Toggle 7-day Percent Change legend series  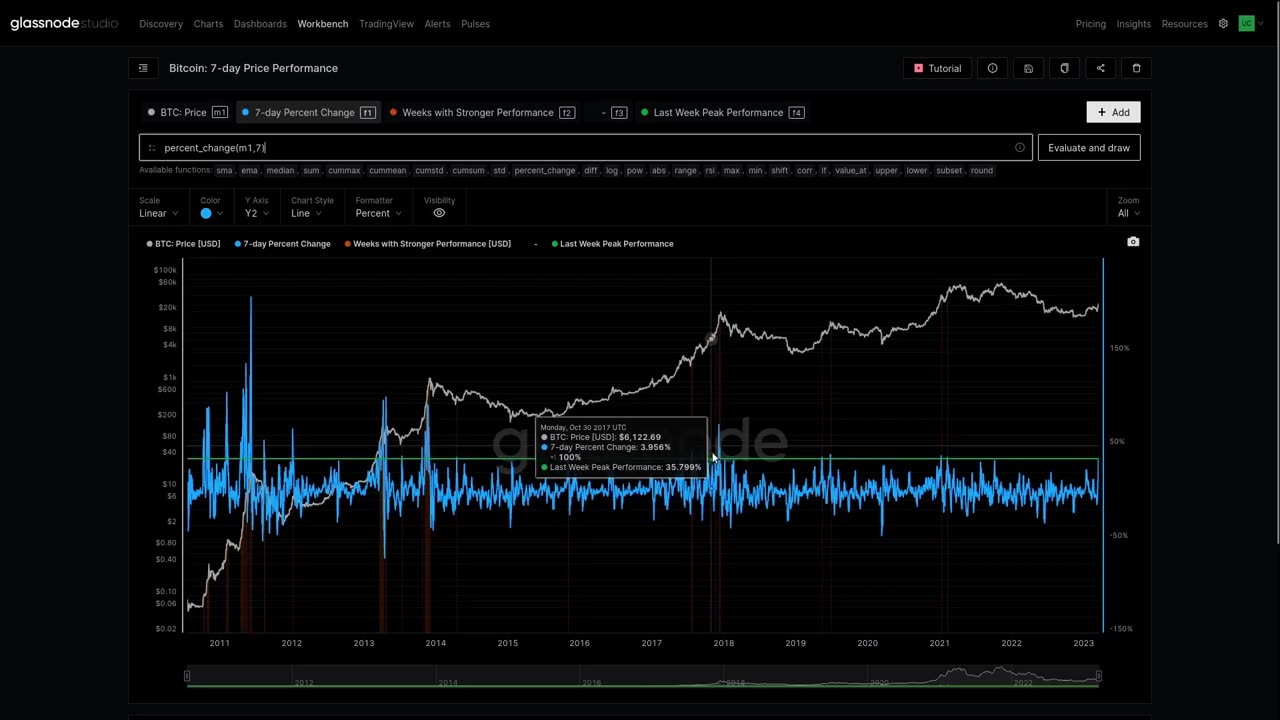[x=283, y=244]
